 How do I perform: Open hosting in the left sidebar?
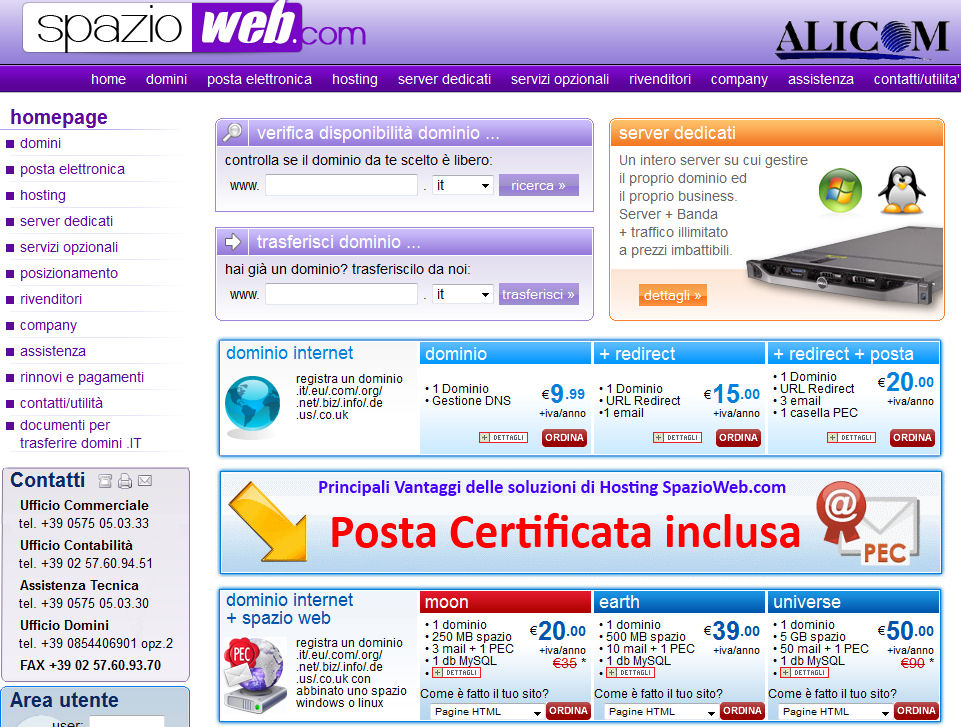coord(43,196)
